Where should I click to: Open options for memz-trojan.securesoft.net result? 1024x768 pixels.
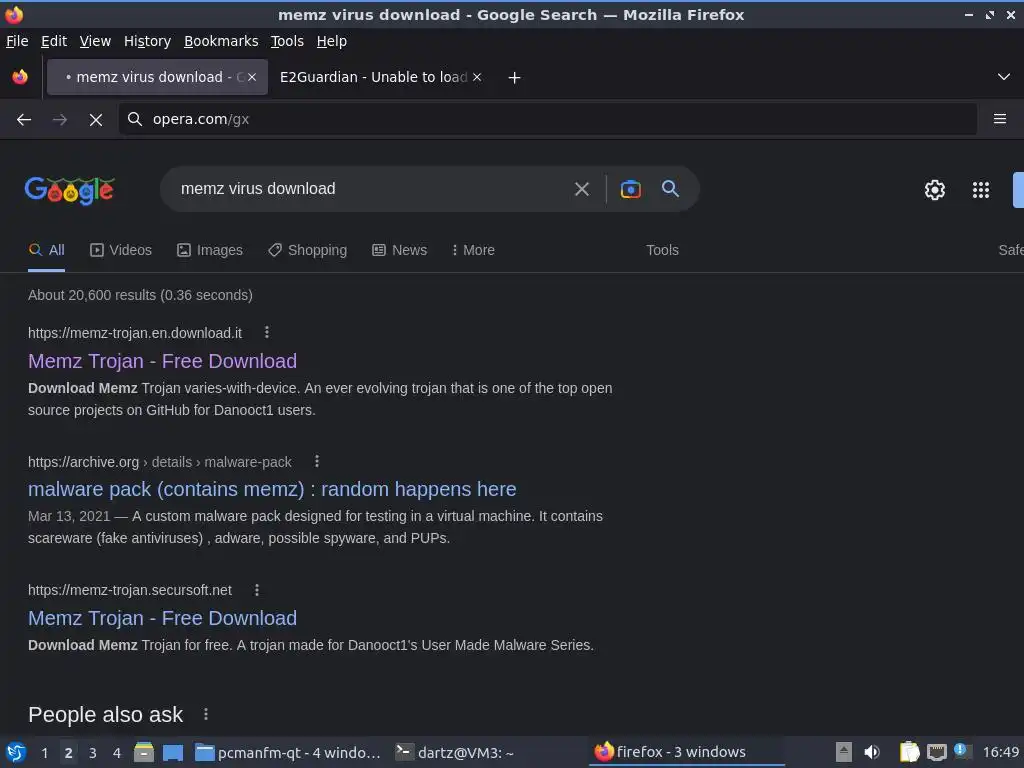(257, 590)
